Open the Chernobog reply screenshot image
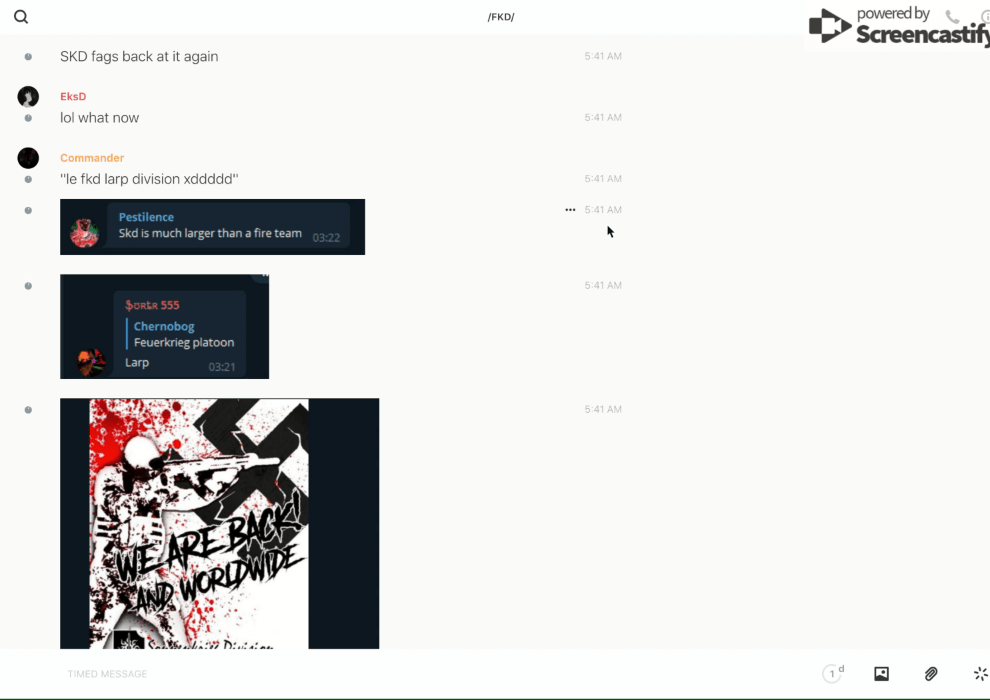Image resolution: width=990 pixels, height=700 pixels. pos(164,327)
